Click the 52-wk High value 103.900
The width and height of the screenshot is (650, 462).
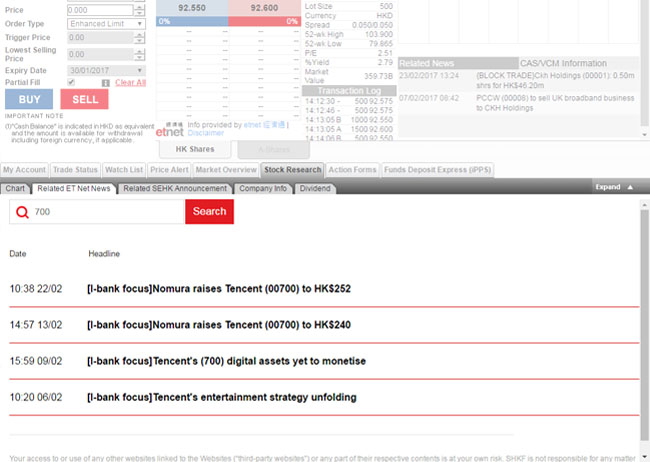(x=378, y=34)
